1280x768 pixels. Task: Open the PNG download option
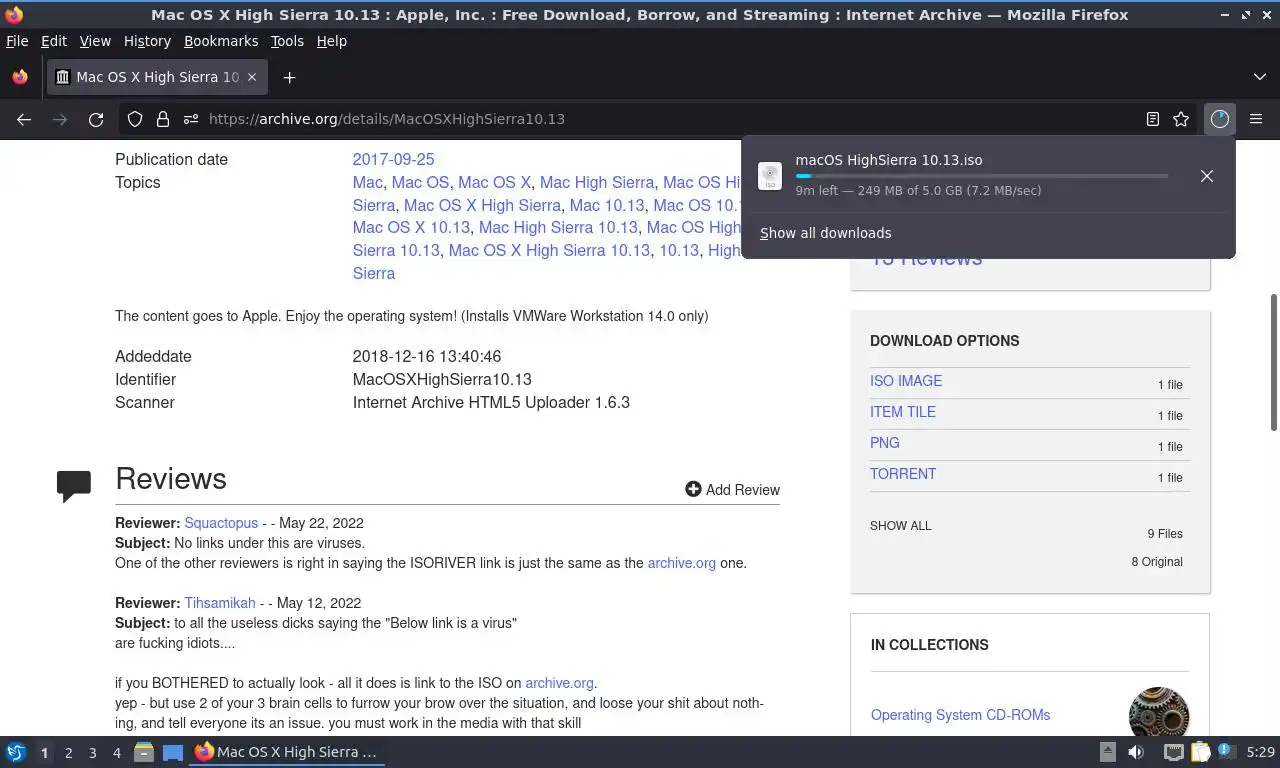(885, 443)
